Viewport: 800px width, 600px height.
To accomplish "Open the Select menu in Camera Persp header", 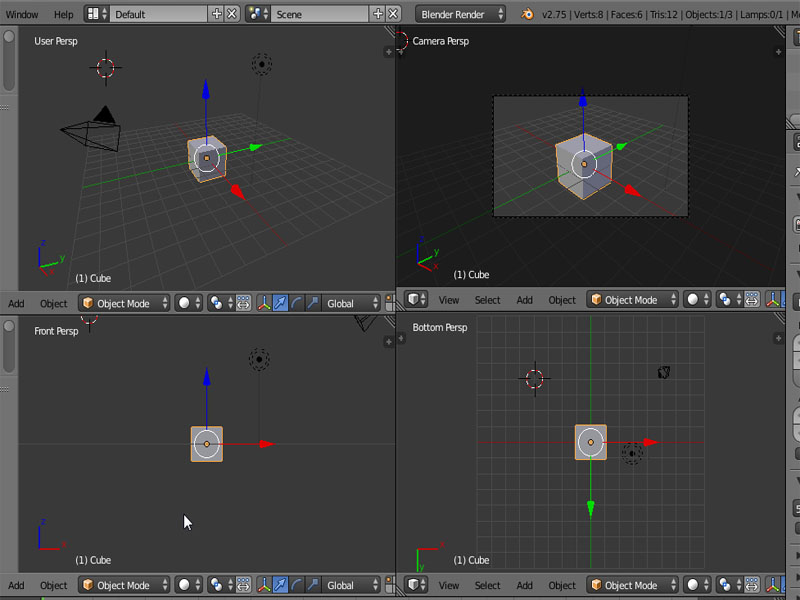I will 487,300.
